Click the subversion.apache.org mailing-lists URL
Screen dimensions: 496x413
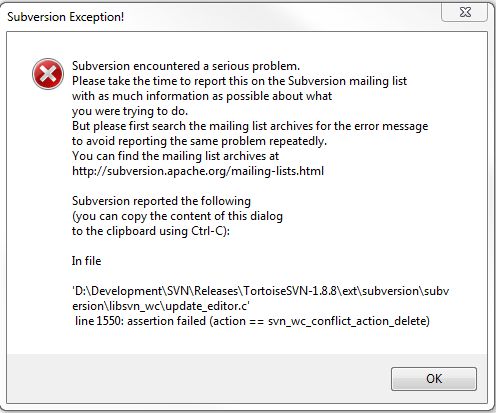198,171
